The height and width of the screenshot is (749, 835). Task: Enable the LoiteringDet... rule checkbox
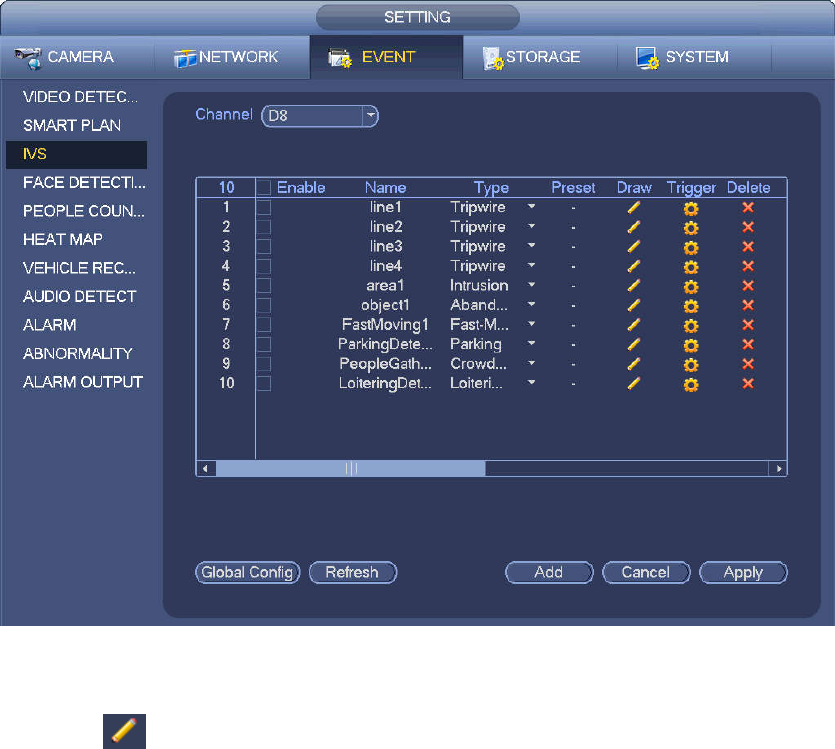tap(264, 383)
